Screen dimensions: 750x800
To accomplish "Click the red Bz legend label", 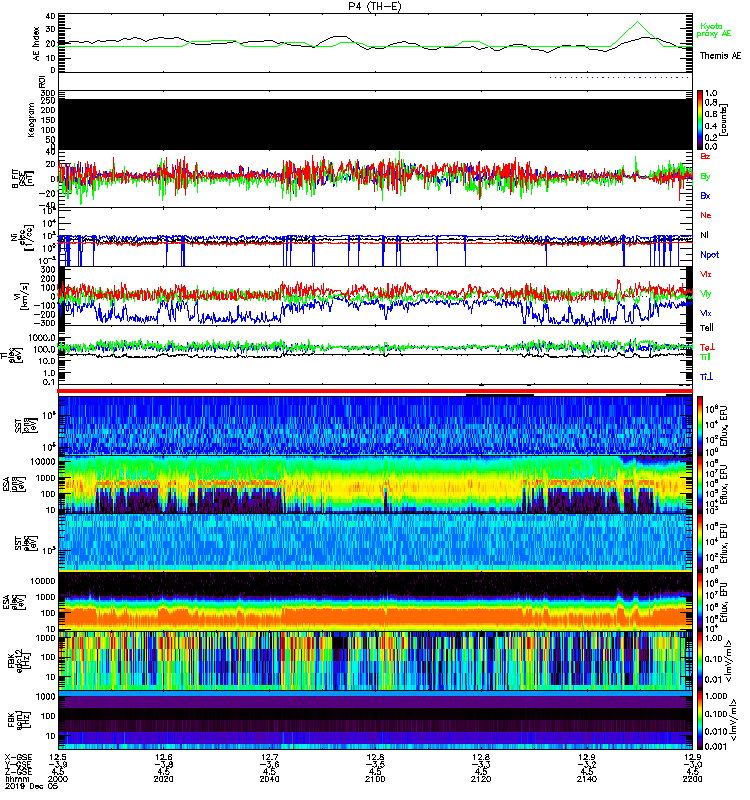I will (705, 156).
